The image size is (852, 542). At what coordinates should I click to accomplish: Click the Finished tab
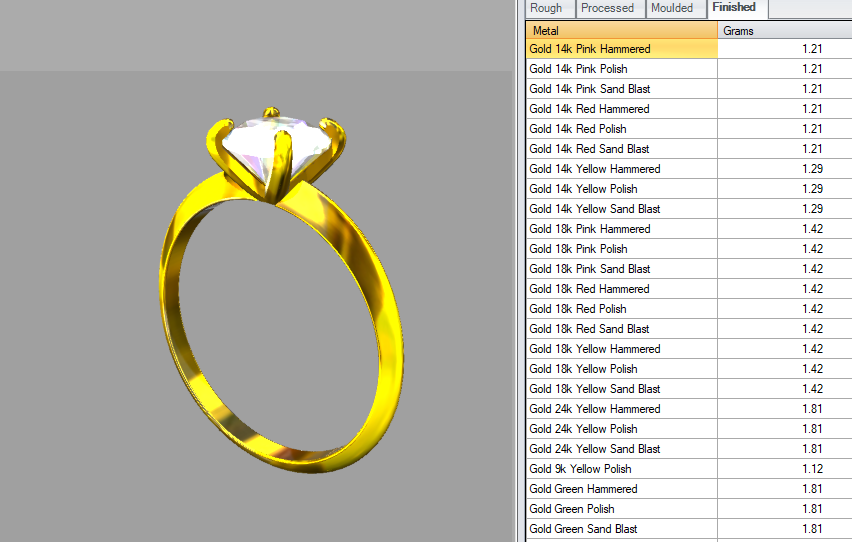point(734,7)
